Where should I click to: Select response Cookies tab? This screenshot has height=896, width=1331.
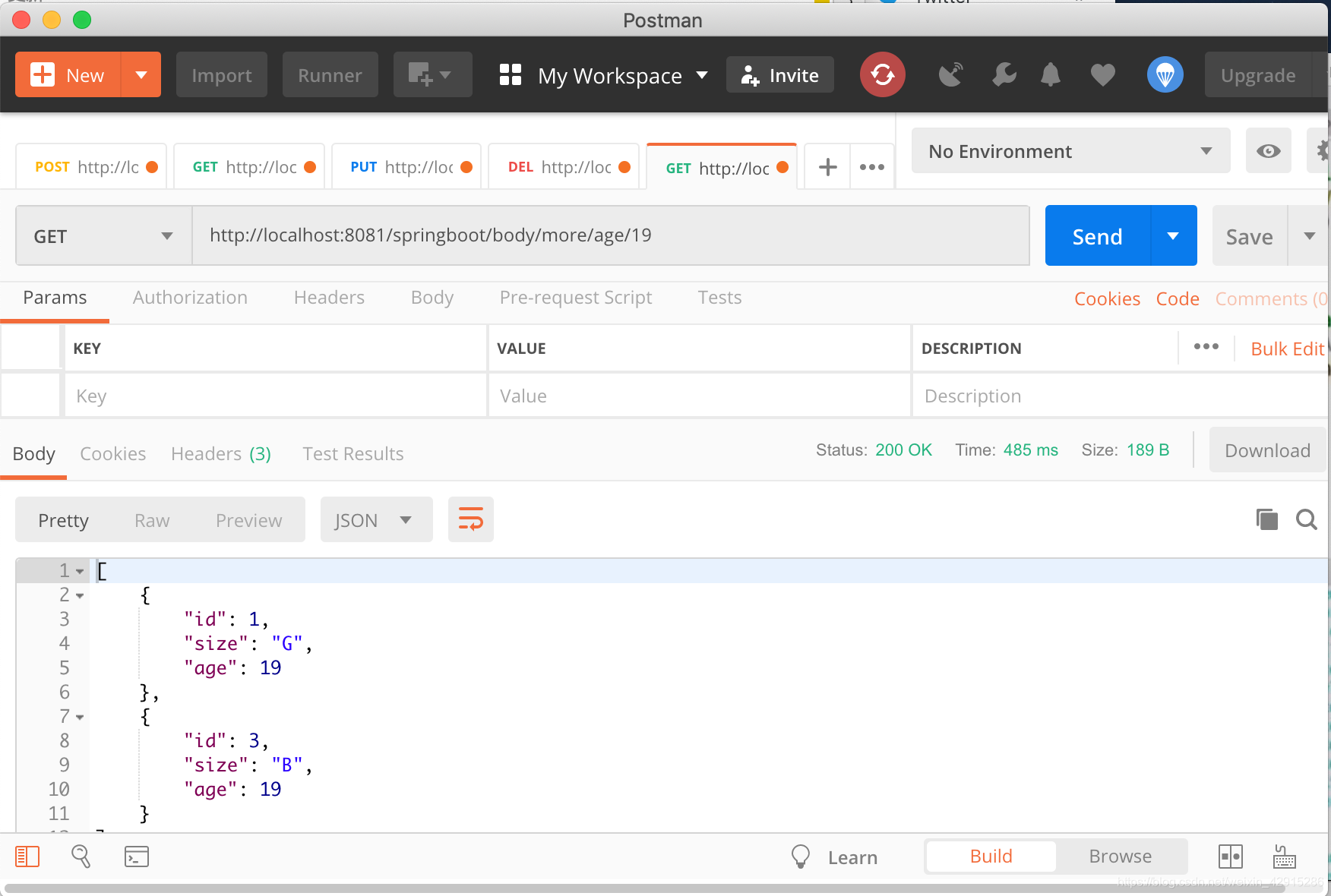[x=112, y=454]
